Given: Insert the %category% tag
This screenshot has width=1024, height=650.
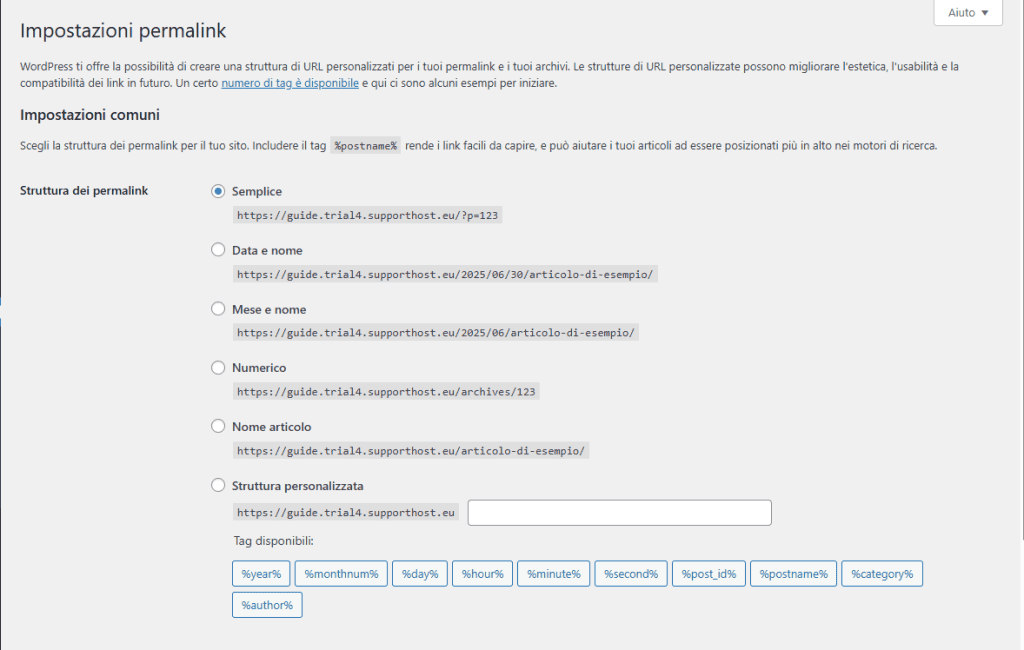Looking at the screenshot, I should point(882,574).
